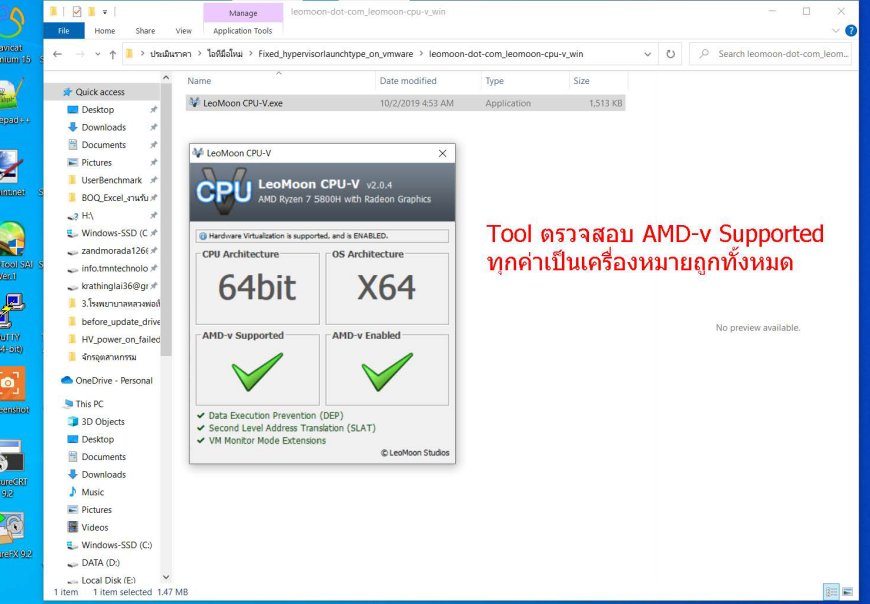Select Quick access in the navigation pane
870x604 pixels.
coord(100,92)
